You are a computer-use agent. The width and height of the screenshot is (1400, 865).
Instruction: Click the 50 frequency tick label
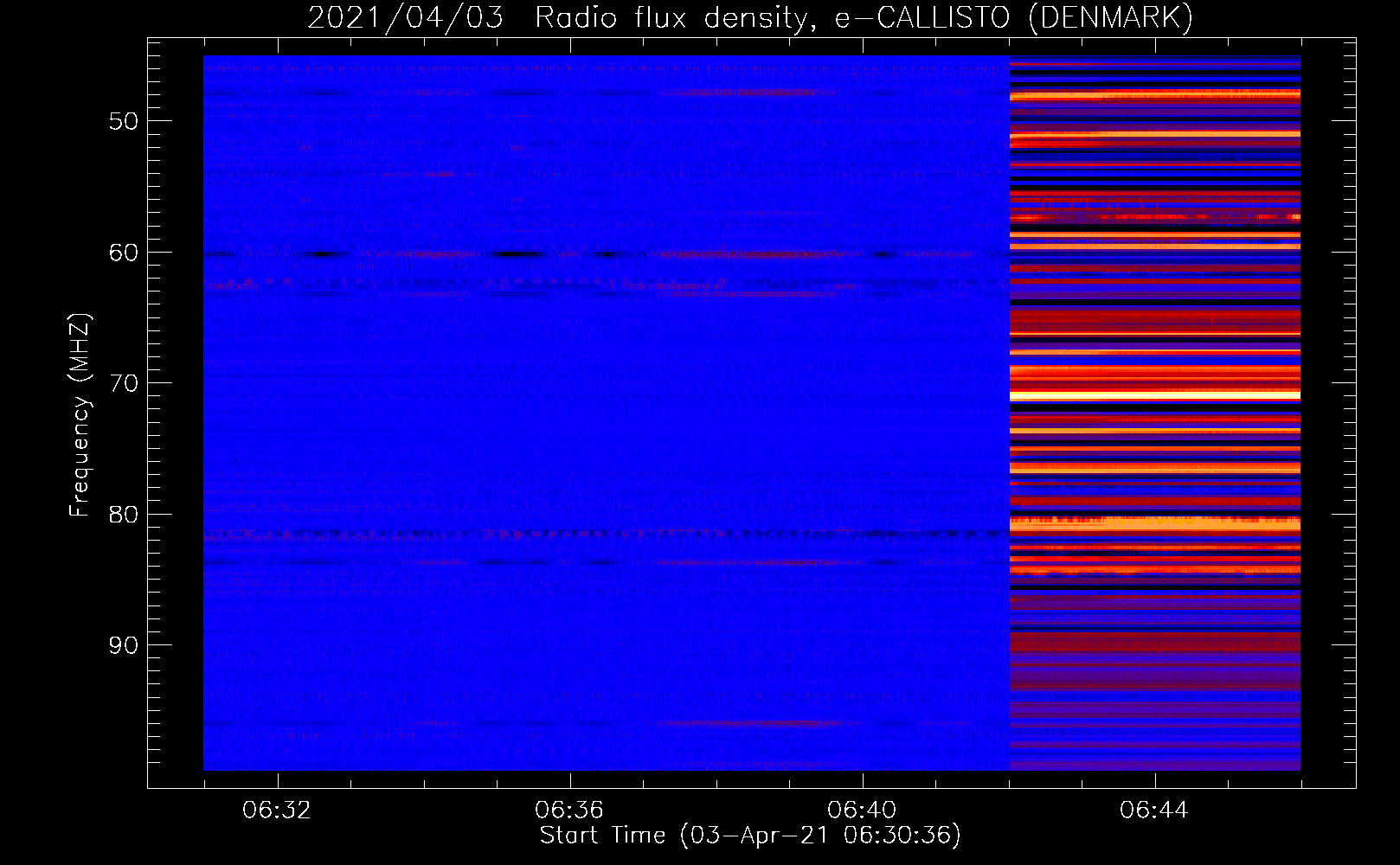point(124,121)
